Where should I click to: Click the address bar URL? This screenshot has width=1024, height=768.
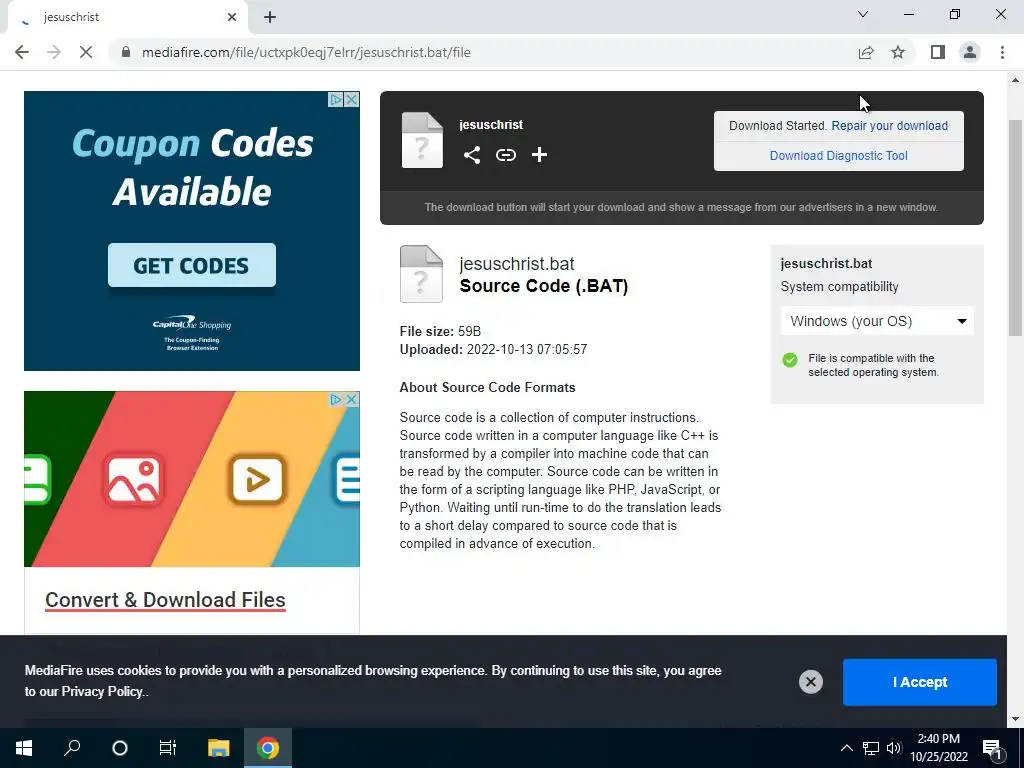306,52
